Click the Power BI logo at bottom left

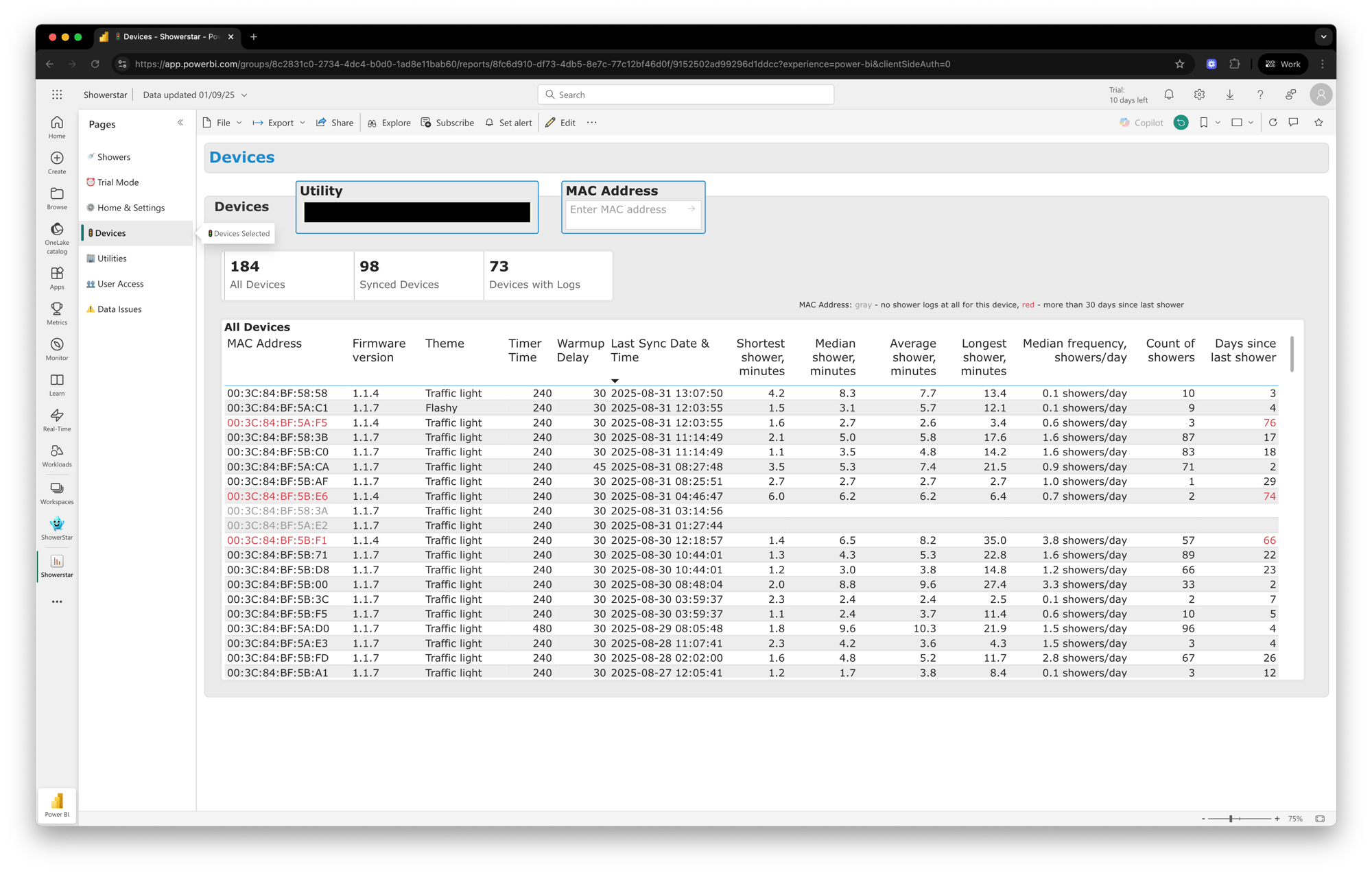(57, 804)
